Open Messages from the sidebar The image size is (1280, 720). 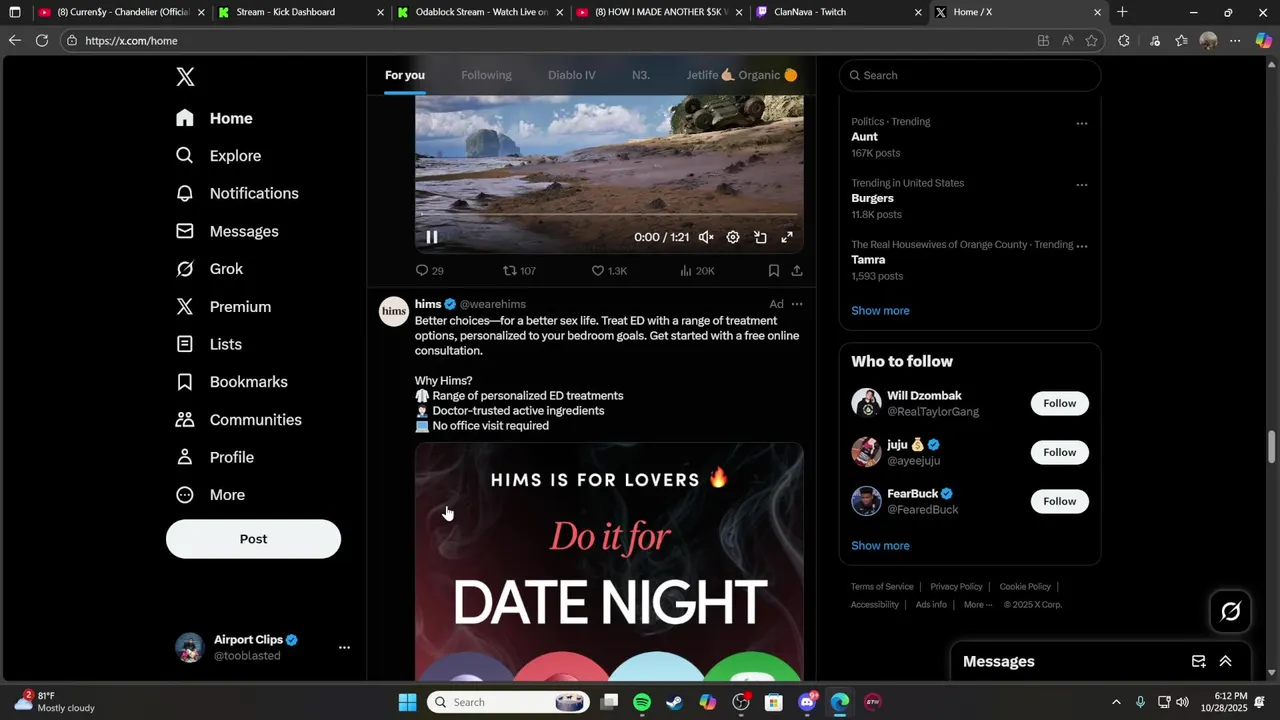(227, 231)
